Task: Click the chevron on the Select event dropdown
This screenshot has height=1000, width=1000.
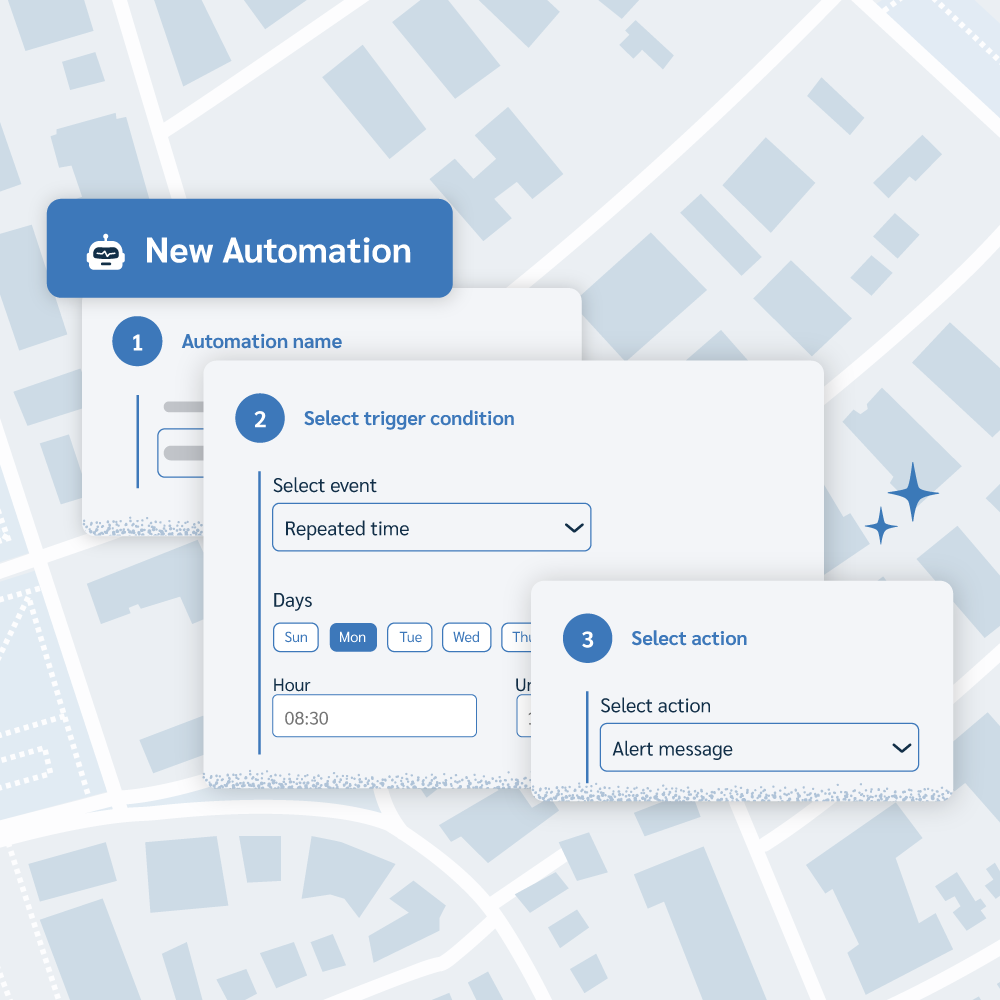Action: click(x=573, y=527)
